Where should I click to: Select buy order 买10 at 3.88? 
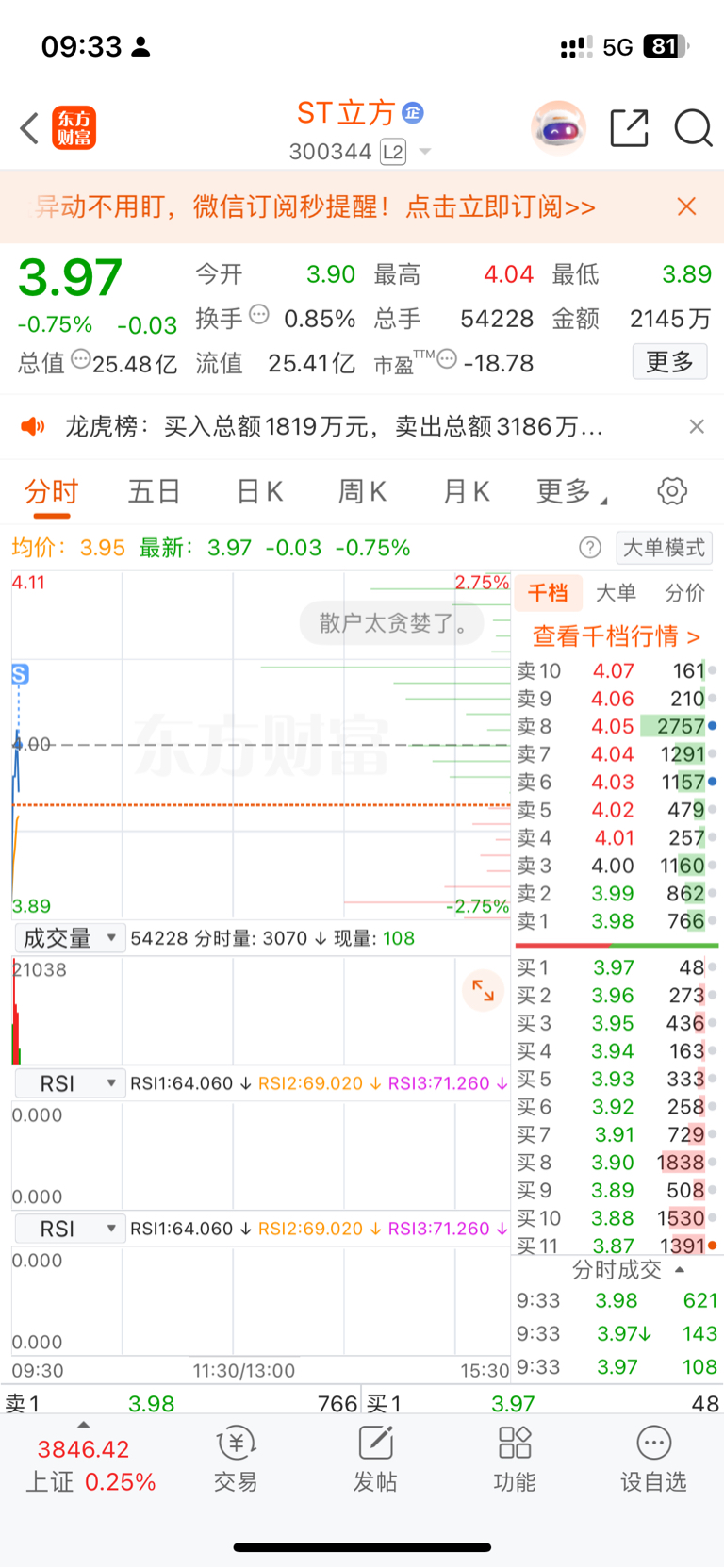(617, 1218)
